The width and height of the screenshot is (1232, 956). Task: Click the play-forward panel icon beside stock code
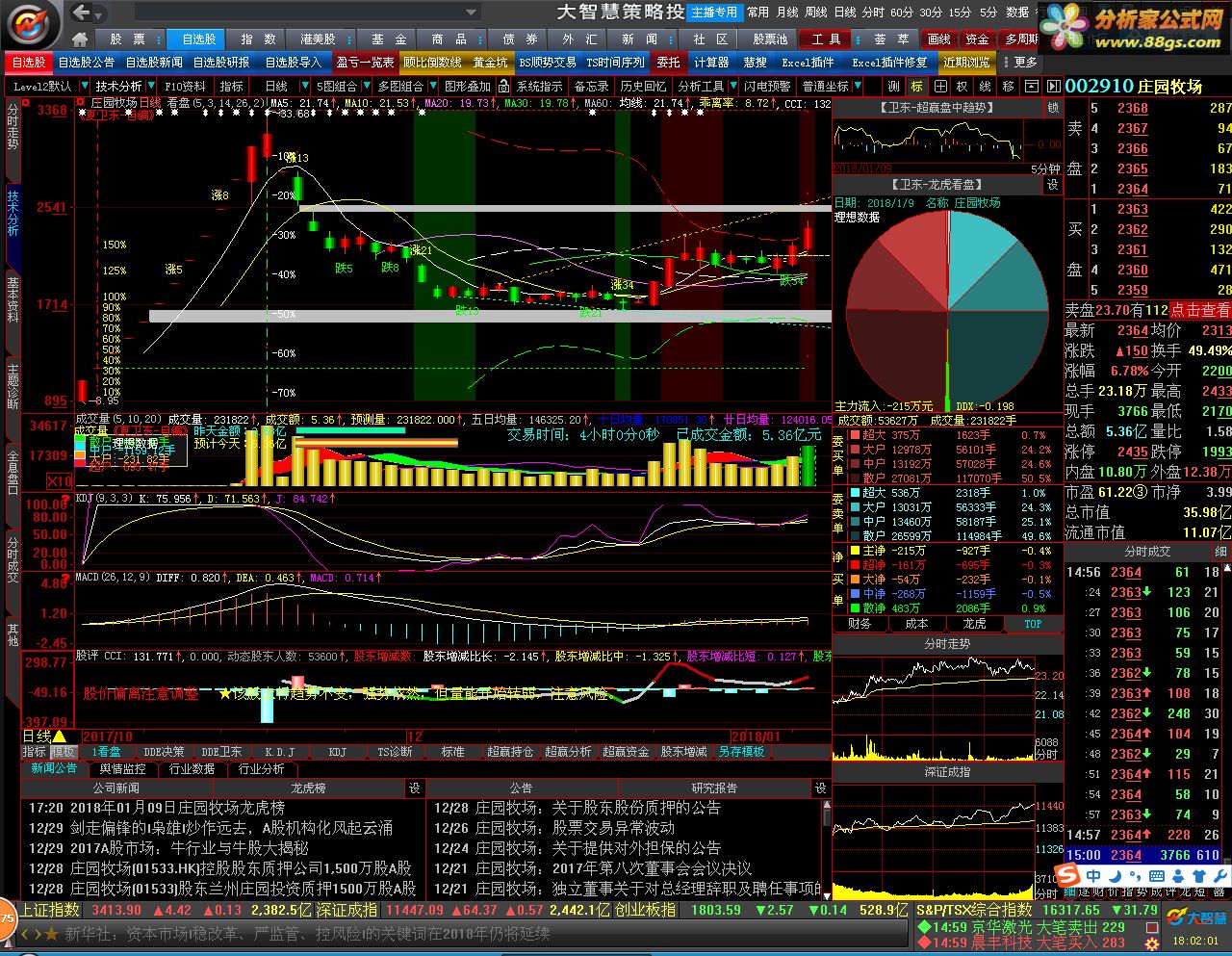click(x=1053, y=86)
